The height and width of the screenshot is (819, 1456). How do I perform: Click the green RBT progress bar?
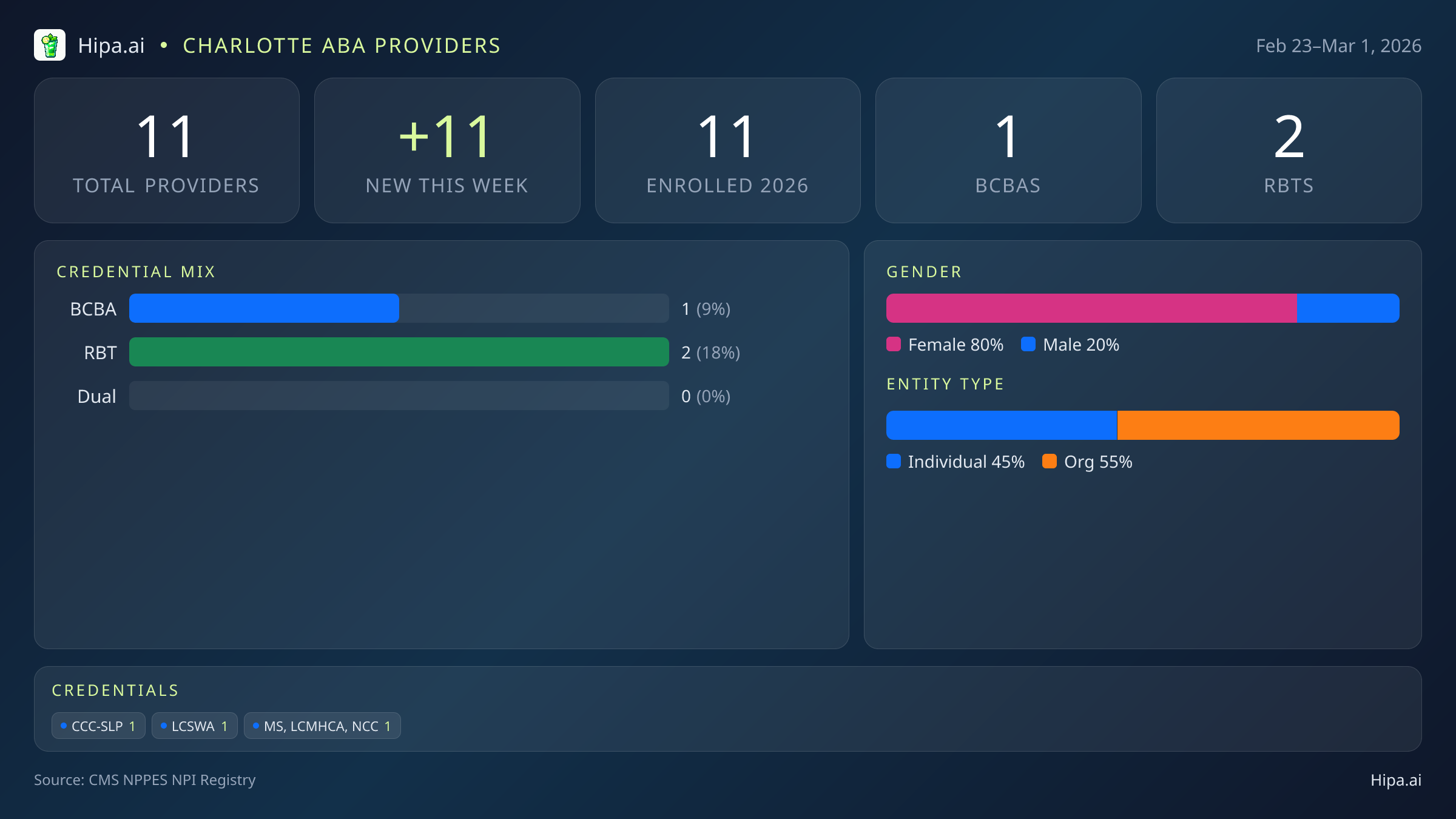pos(399,352)
